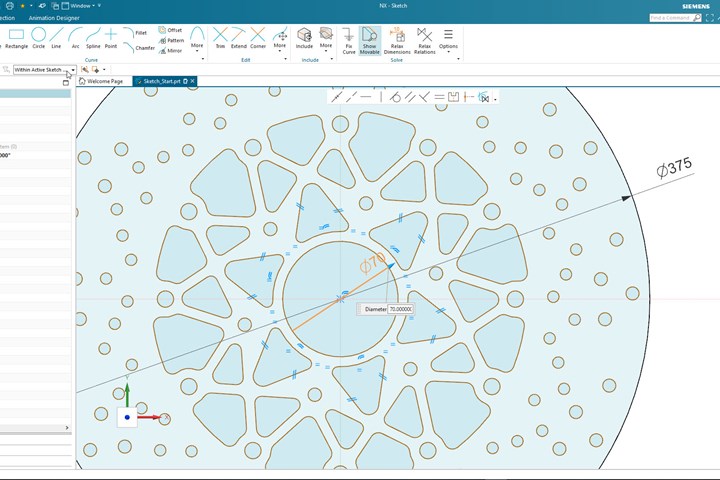Apply the perpendicular relation
The width and height of the screenshot is (720, 480).
pos(424,97)
